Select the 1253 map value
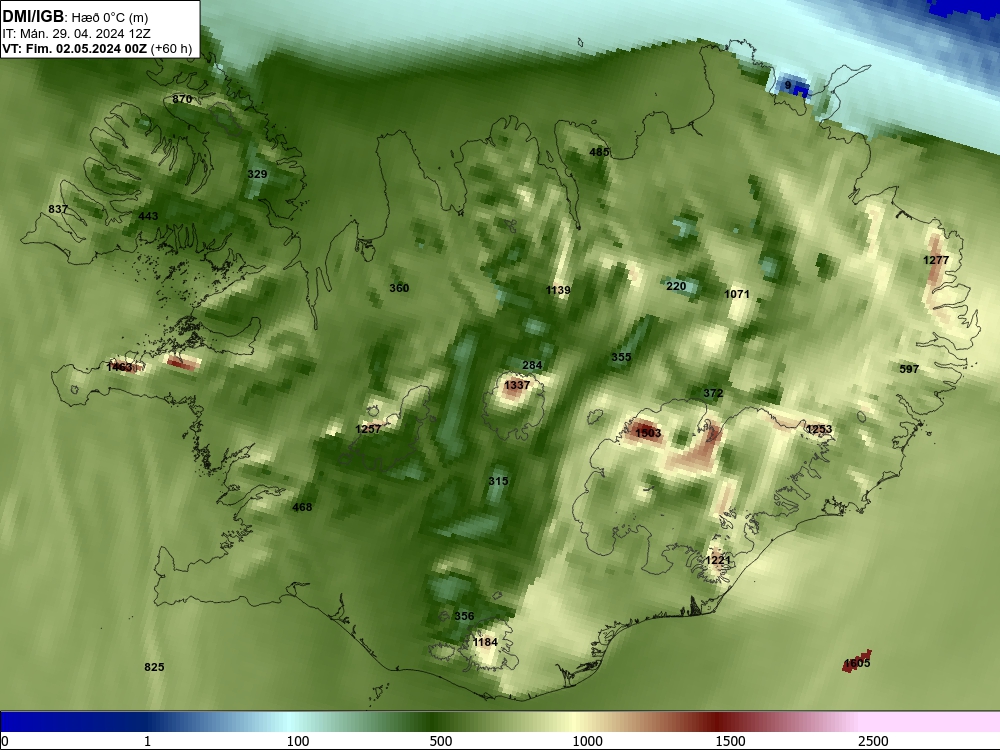The image size is (1000, 750). point(819,429)
